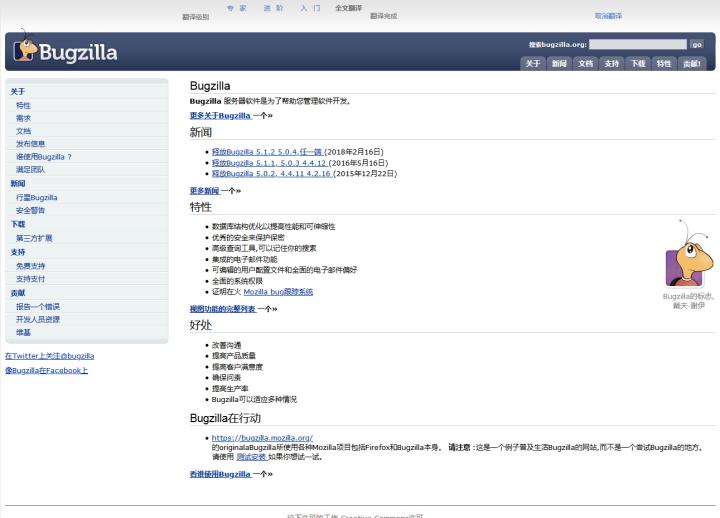720x518 pixels.
Task: Click the 集成的电子邮件功能 bullet text
Action: point(244,259)
